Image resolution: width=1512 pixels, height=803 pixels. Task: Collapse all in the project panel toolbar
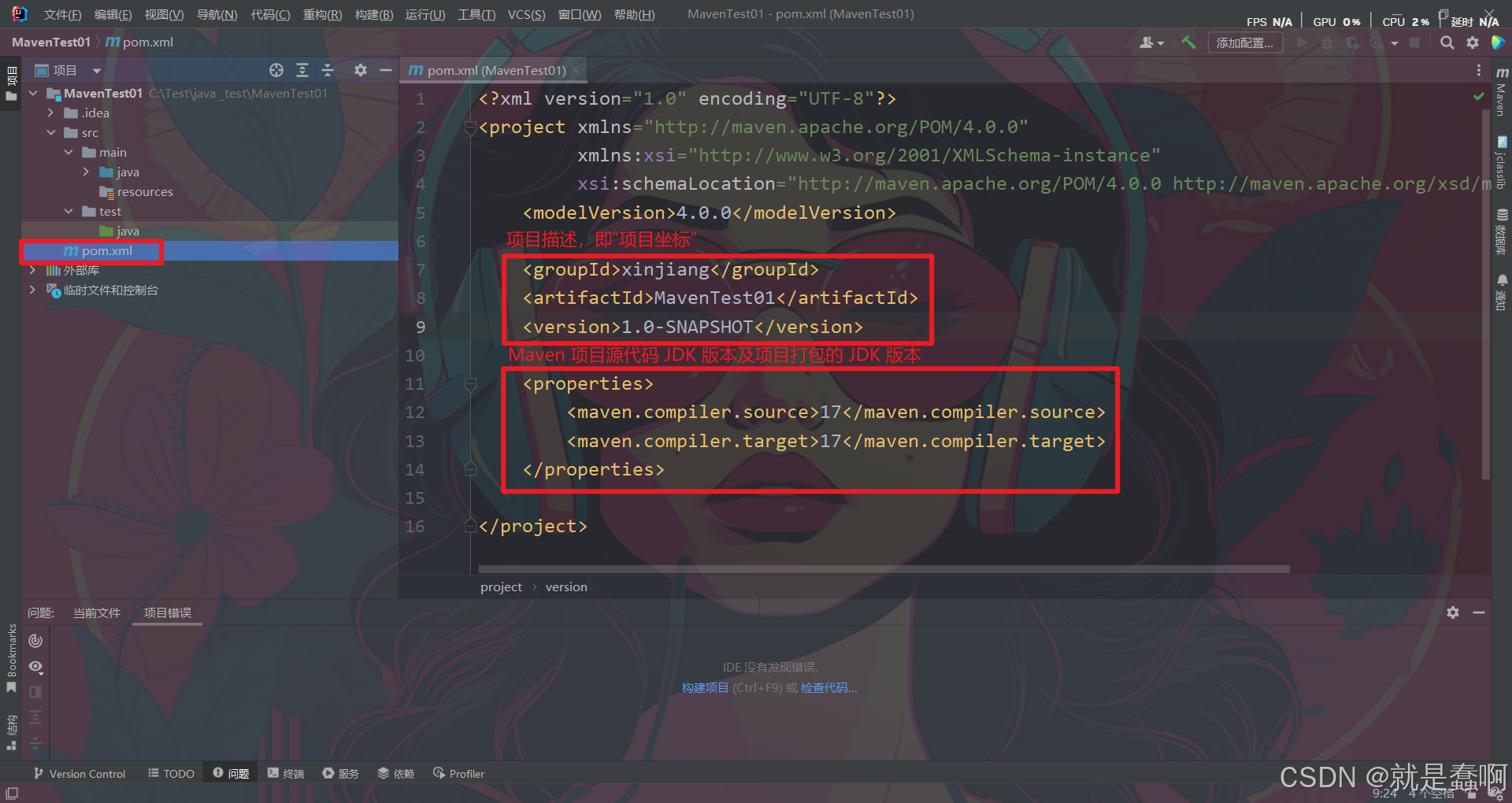328,70
